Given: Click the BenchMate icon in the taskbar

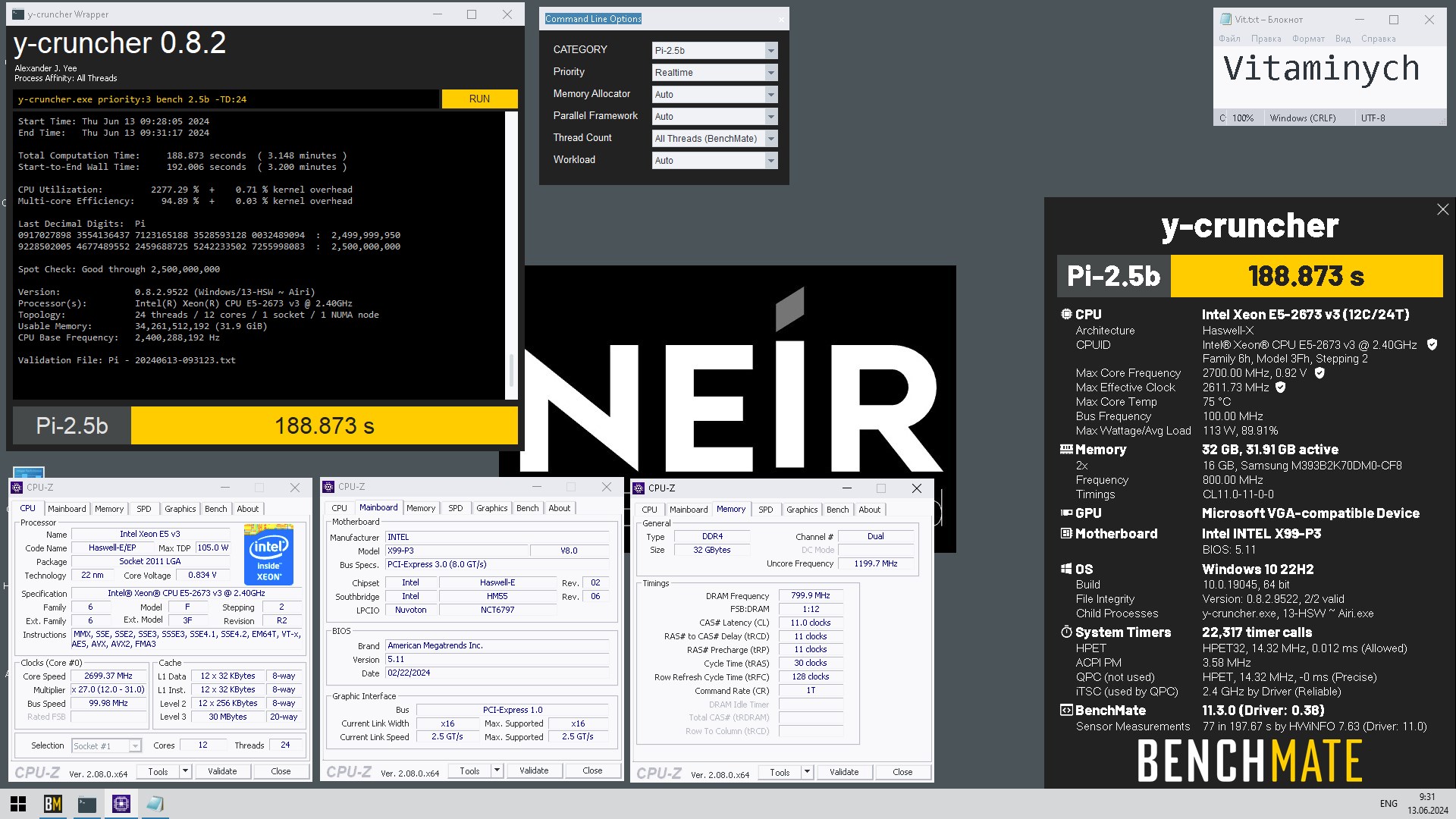Looking at the screenshot, I should pos(52,804).
